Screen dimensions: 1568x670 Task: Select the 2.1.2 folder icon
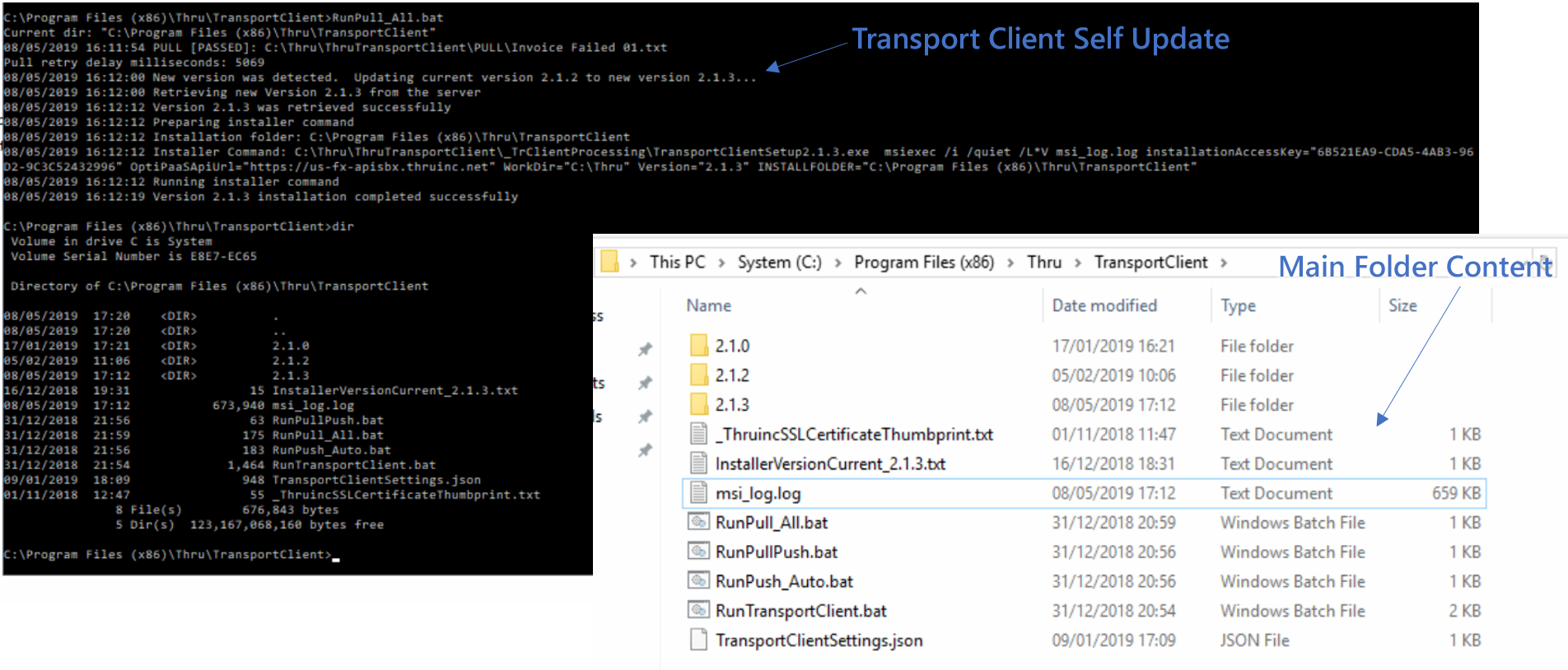[698, 375]
